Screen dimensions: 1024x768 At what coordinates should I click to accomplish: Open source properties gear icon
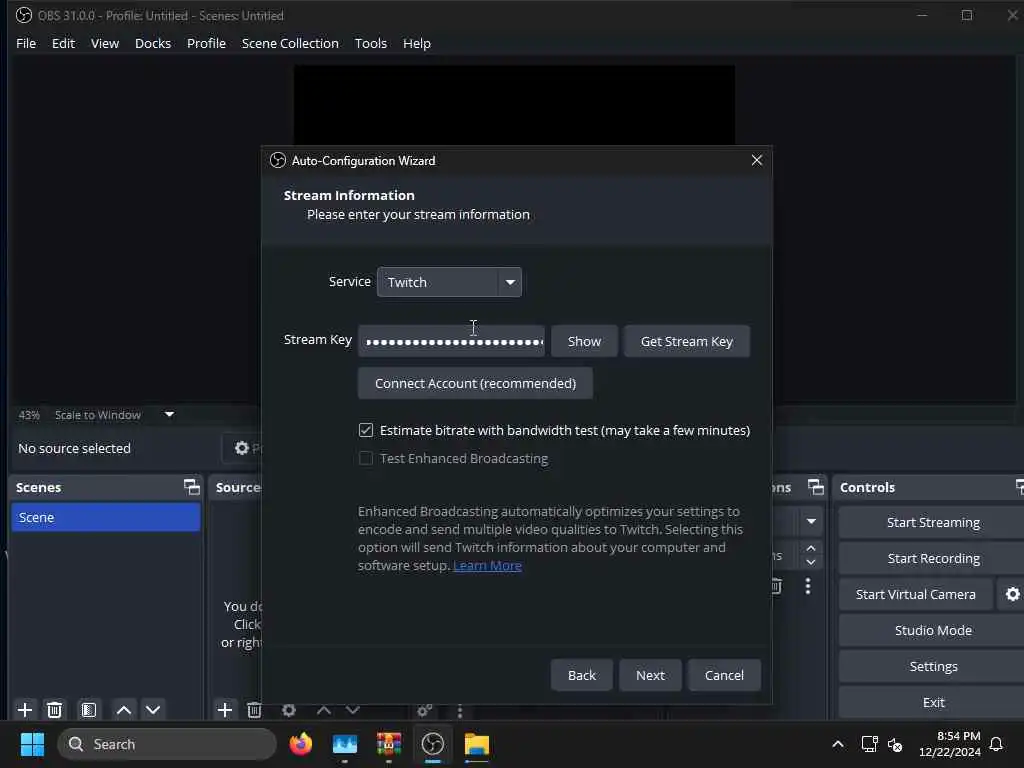pos(289,710)
